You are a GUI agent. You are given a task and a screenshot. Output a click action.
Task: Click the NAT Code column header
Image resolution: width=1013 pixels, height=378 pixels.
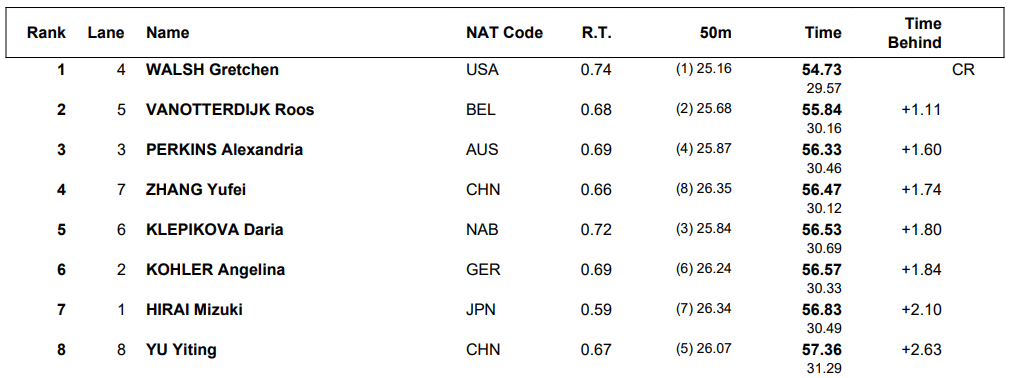tap(505, 33)
